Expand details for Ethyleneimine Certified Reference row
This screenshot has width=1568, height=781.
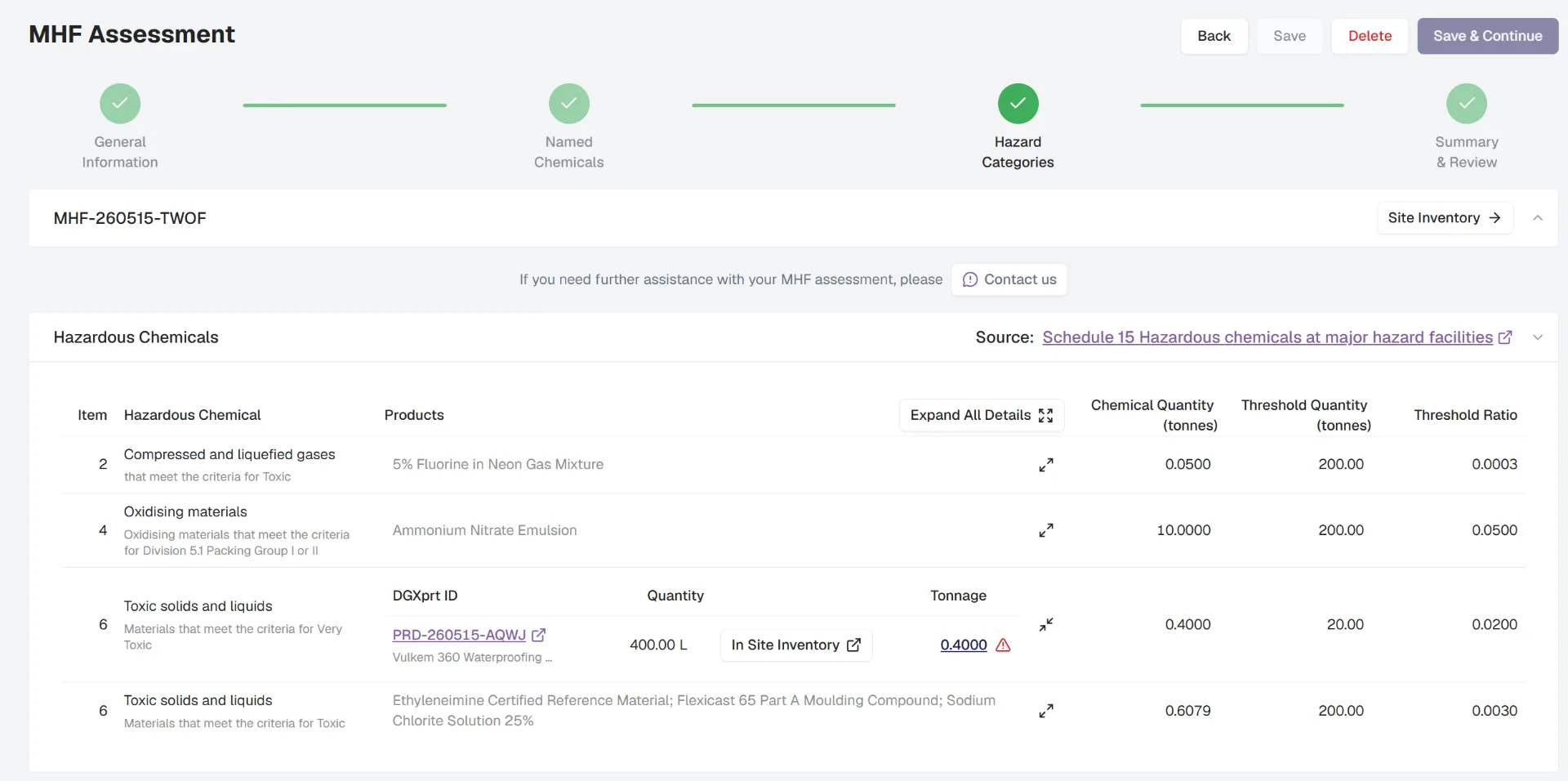tap(1046, 711)
